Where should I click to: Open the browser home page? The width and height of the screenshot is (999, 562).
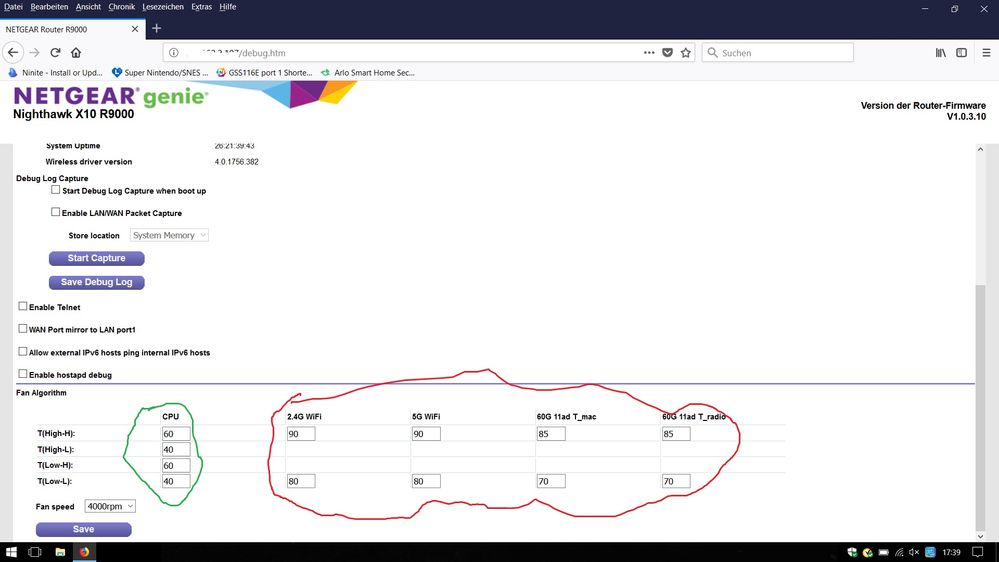(x=76, y=52)
